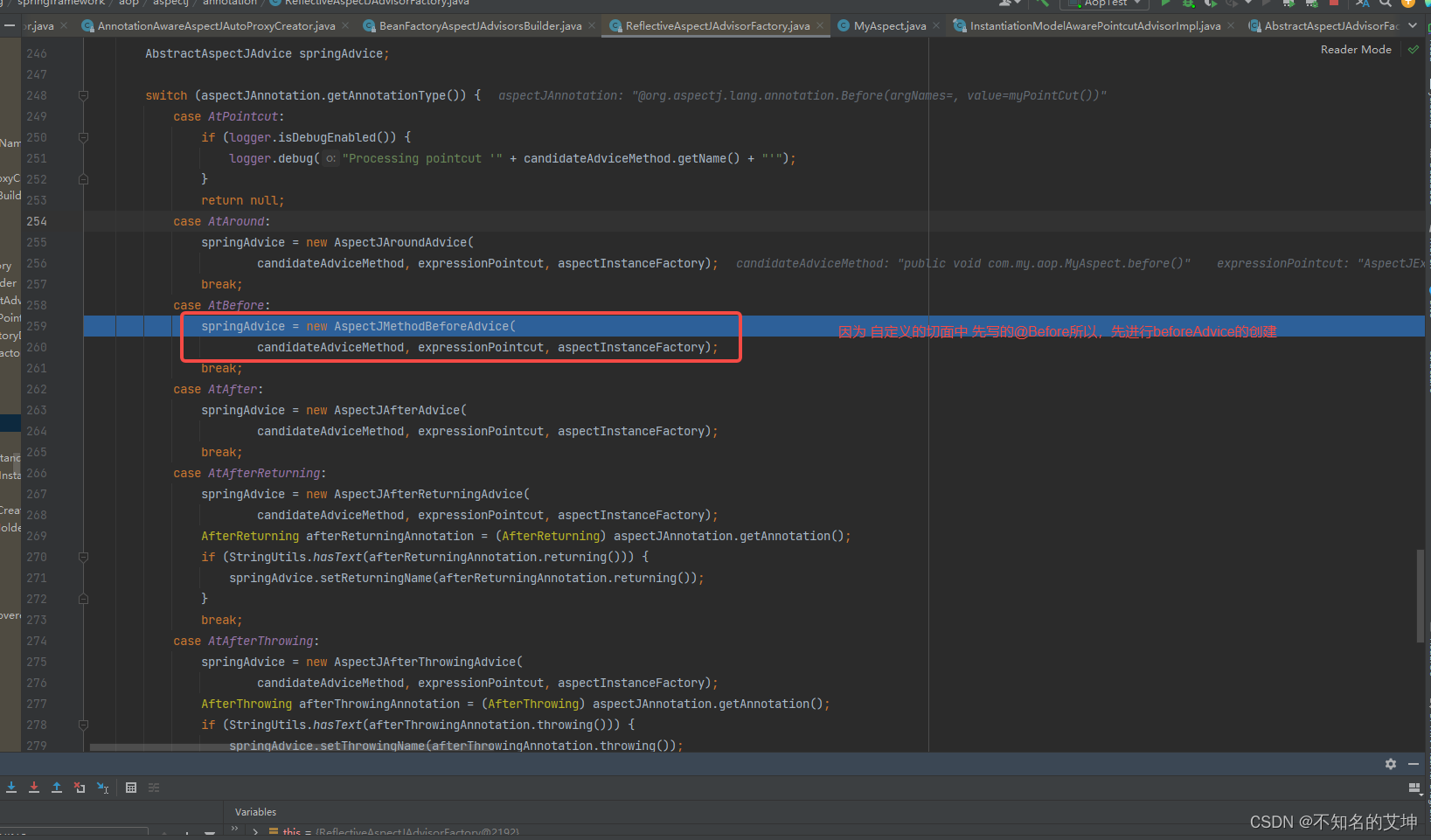This screenshot has height=840, width=1431.
Task: Collapse the if block fold marker at line 278
Action: pyautogui.click(x=84, y=725)
